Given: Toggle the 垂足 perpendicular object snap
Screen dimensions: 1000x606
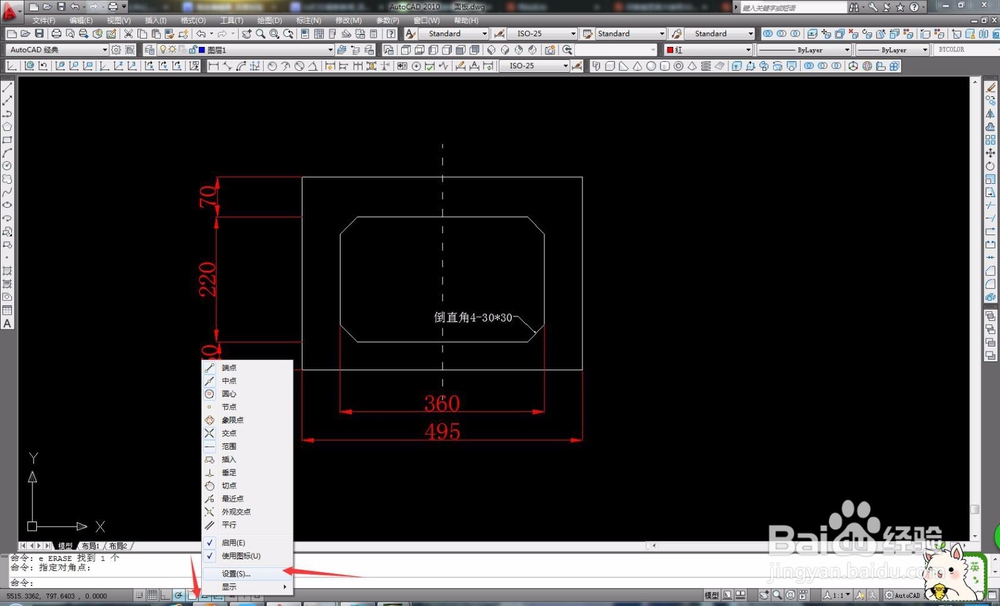Looking at the screenshot, I should click(x=247, y=473).
